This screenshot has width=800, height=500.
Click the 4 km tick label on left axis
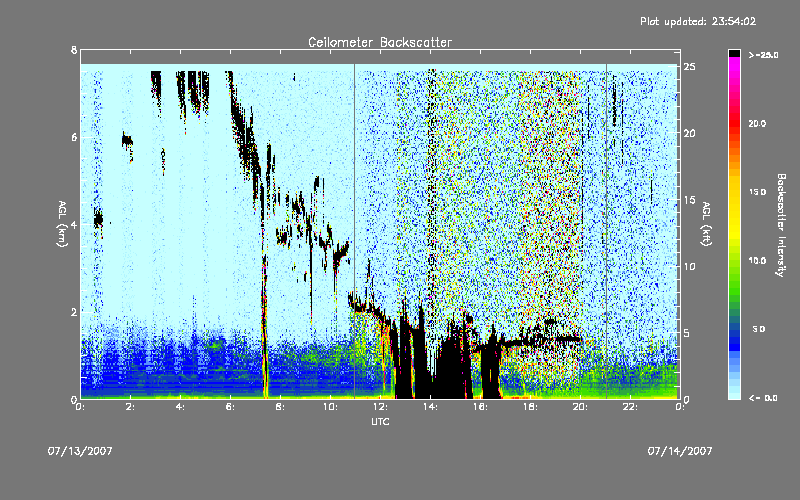click(x=74, y=224)
